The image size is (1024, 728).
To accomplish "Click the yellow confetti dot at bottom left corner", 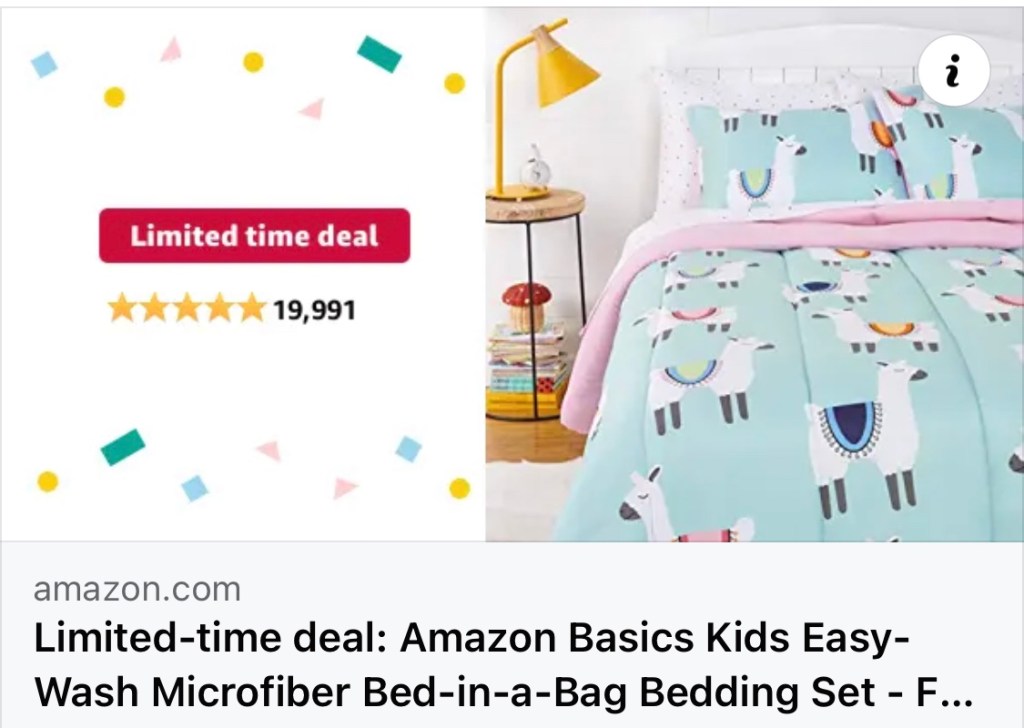I will (48, 481).
